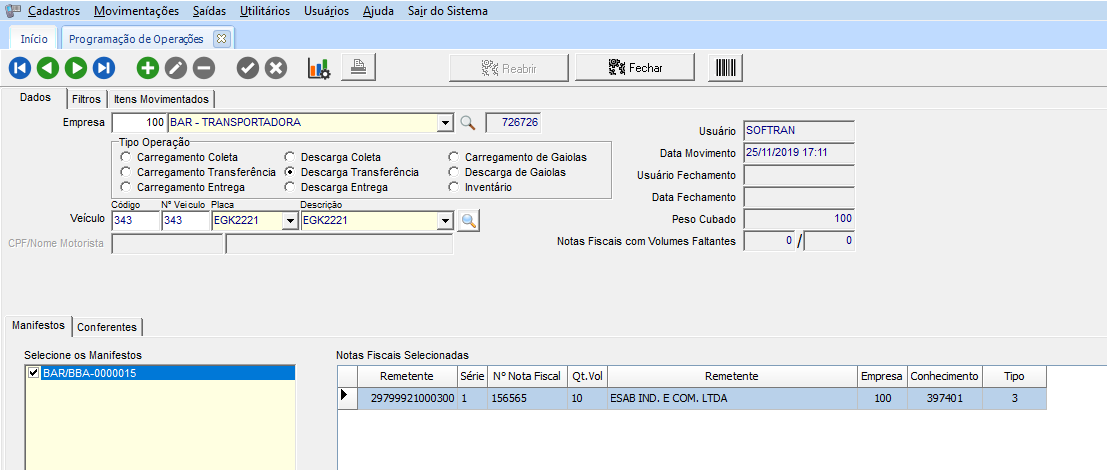The height and width of the screenshot is (470, 1107).
Task: Select Descarga Coleta option
Action: [289, 157]
